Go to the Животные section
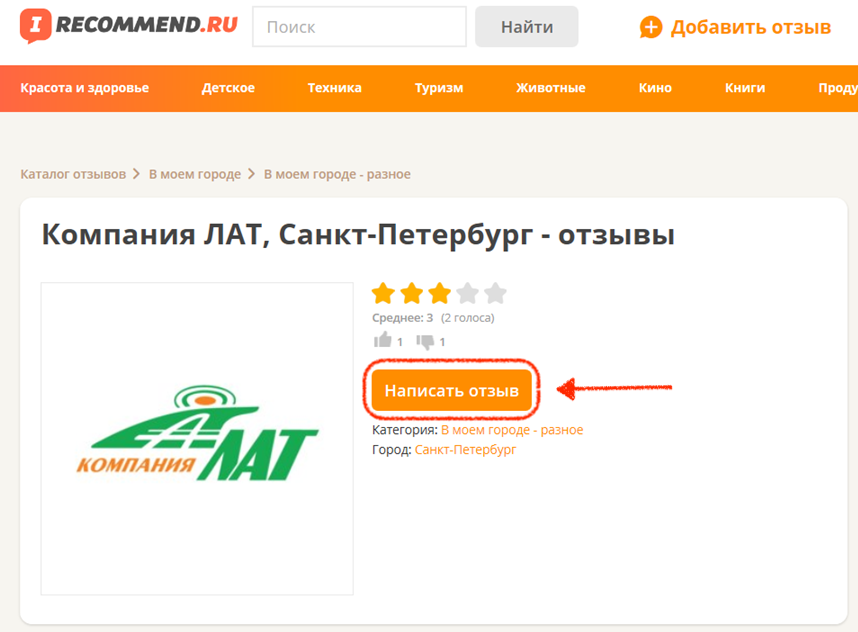The height and width of the screenshot is (632, 858). coord(550,88)
